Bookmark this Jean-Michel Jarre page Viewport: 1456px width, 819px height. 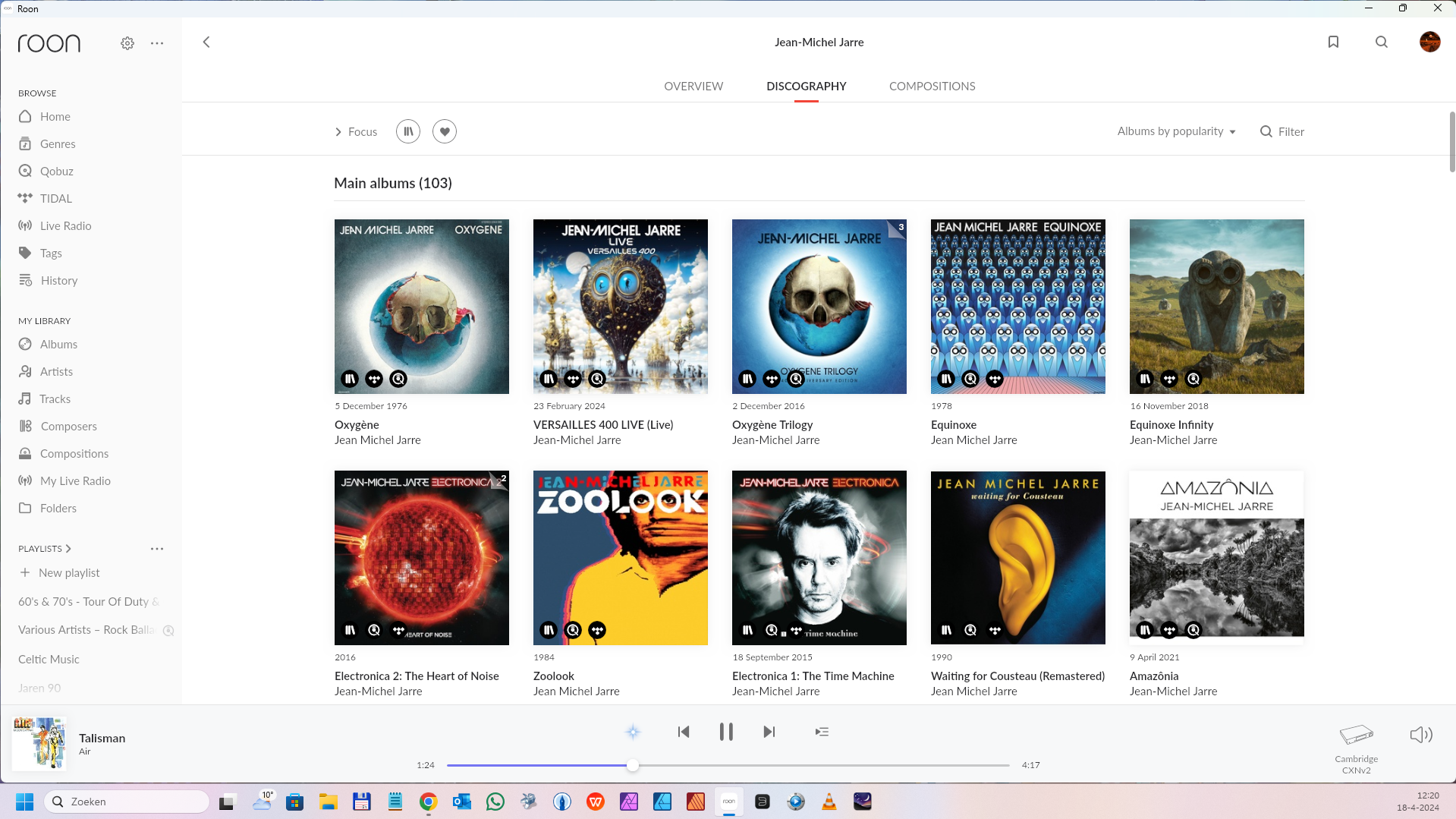tap(1333, 42)
